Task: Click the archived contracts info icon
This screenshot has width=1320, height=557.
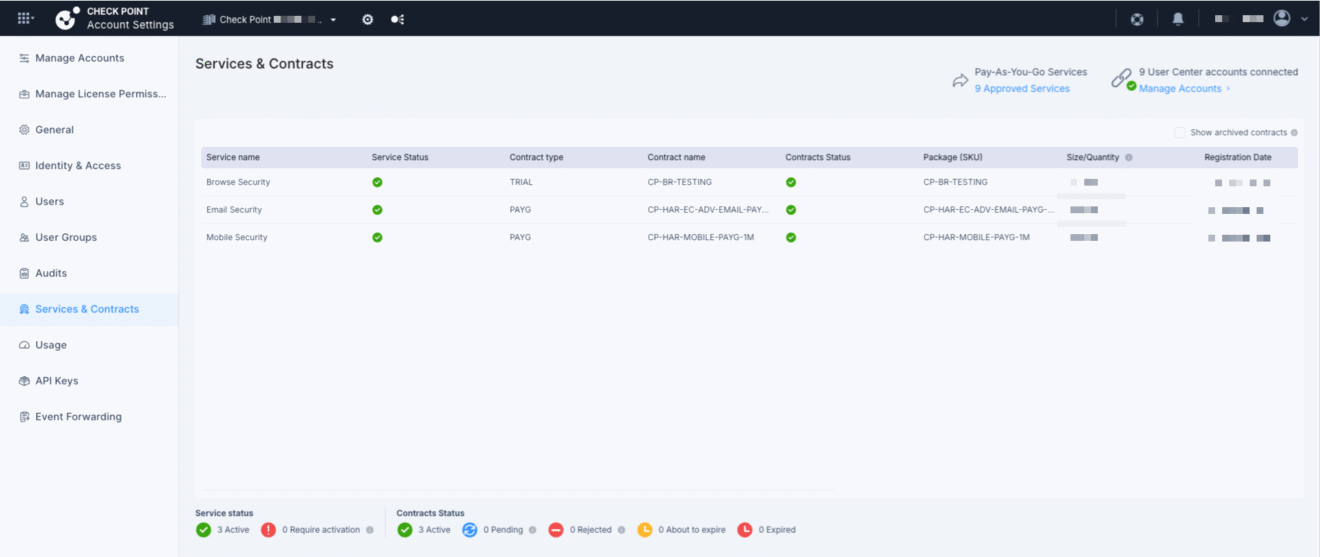Action: [x=1294, y=133]
